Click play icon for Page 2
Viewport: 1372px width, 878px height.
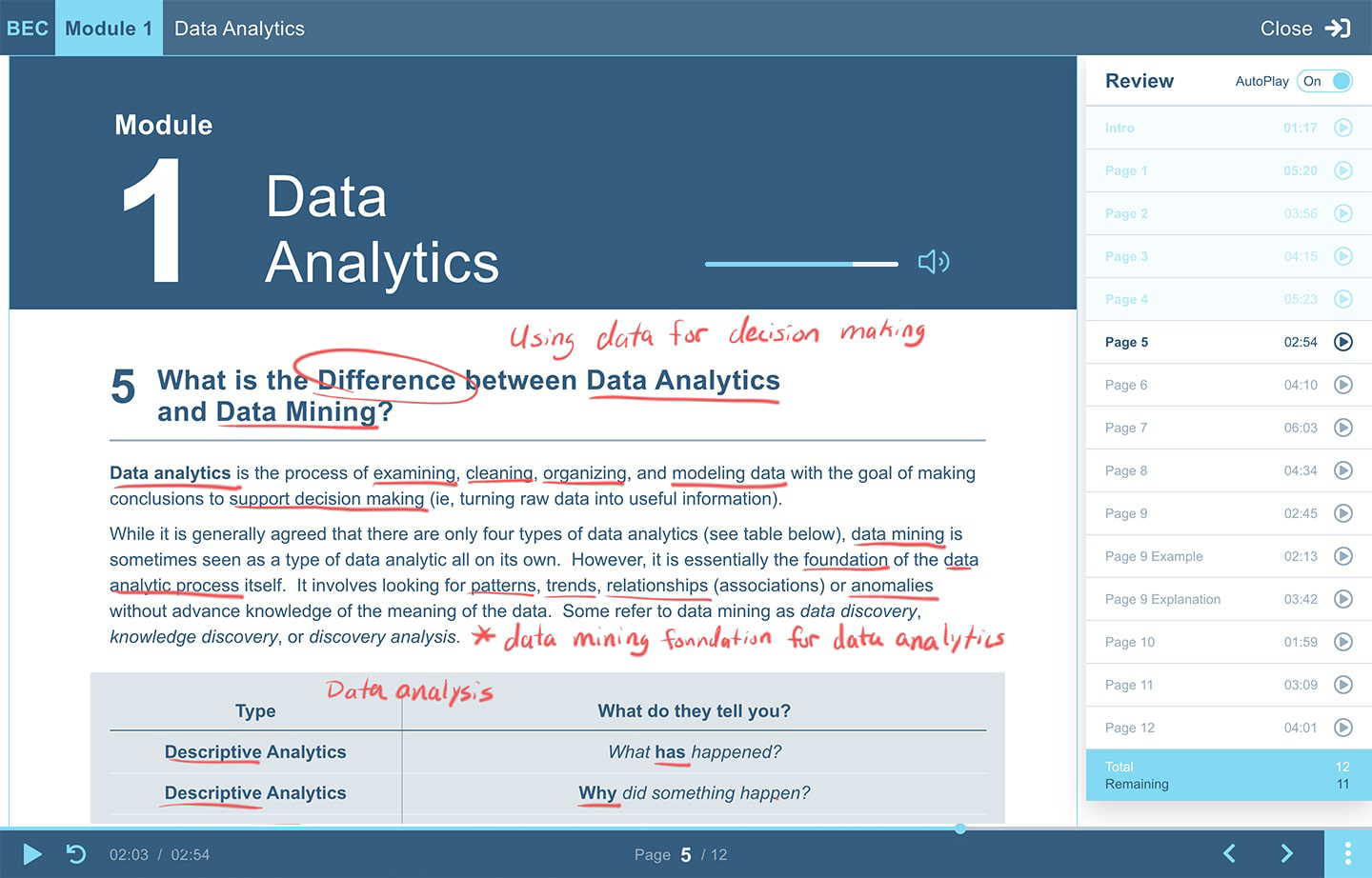pyautogui.click(x=1343, y=213)
